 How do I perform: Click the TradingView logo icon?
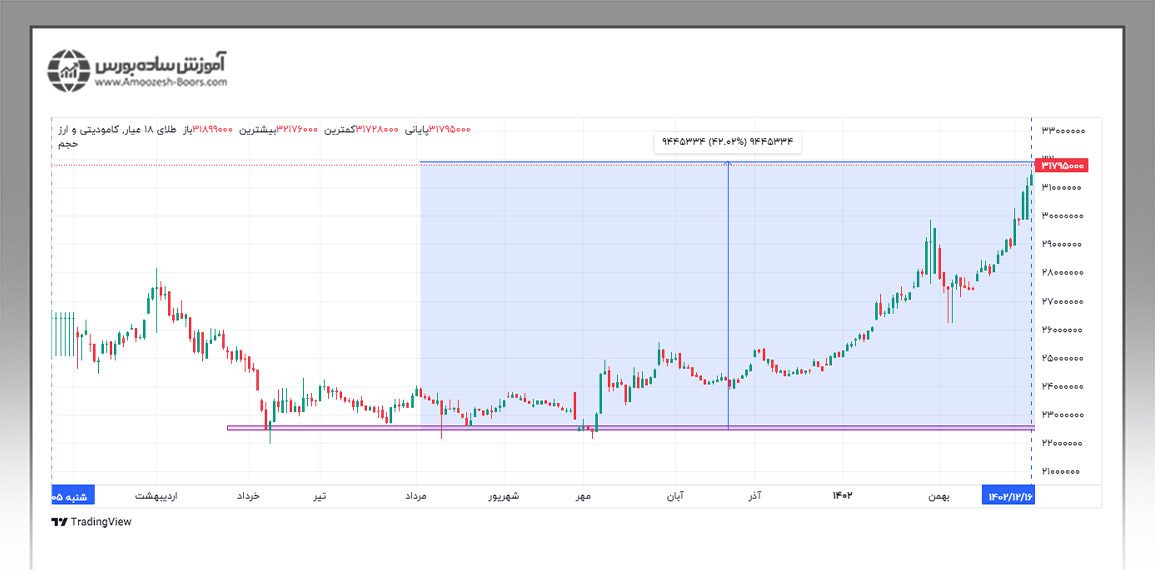58,521
